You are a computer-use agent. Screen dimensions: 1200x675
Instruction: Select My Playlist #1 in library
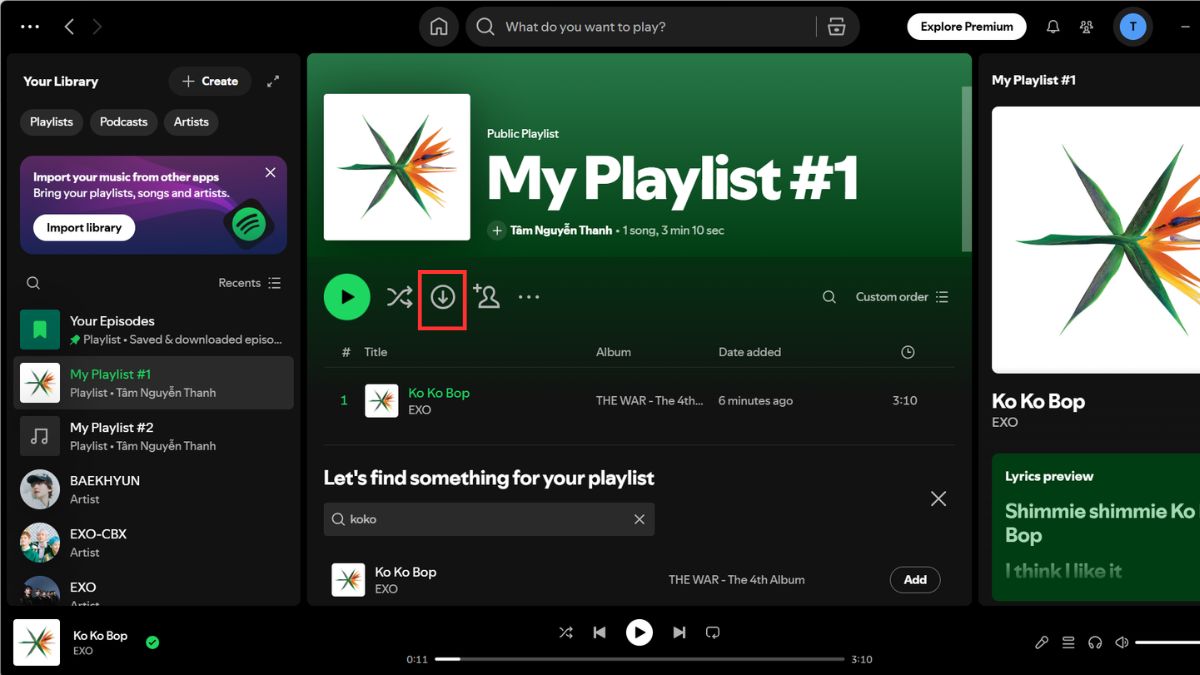[x=154, y=383]
